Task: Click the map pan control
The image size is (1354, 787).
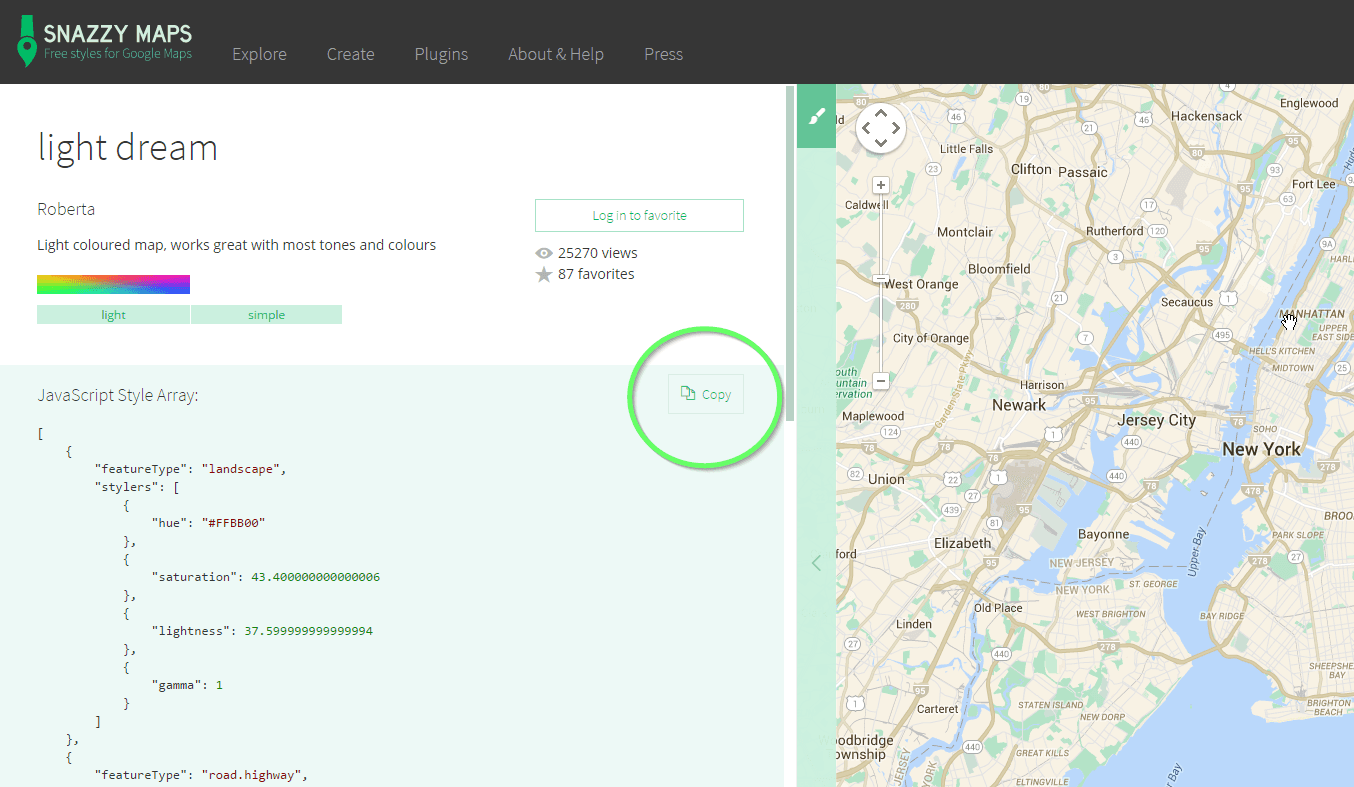Action: tap(880, 128)
